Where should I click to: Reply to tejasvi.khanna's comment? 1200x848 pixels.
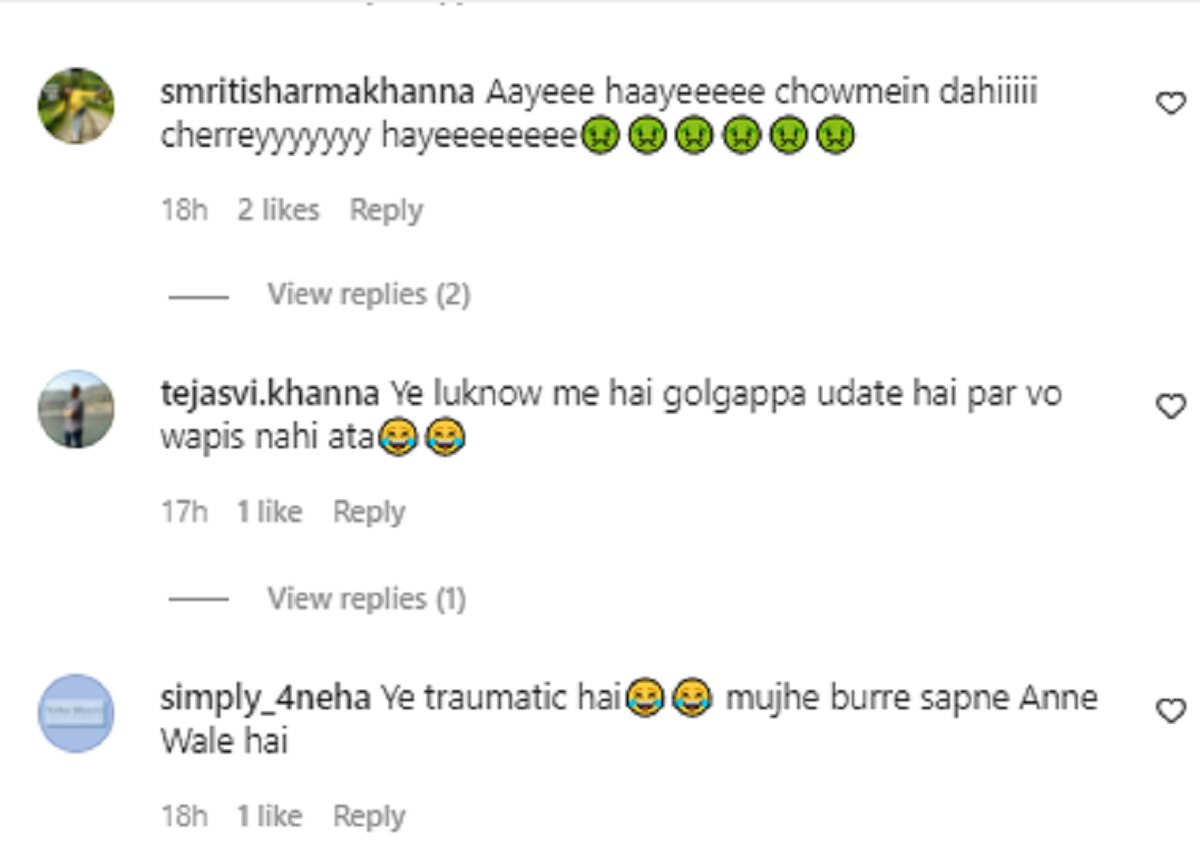click(x=369, y=512)
